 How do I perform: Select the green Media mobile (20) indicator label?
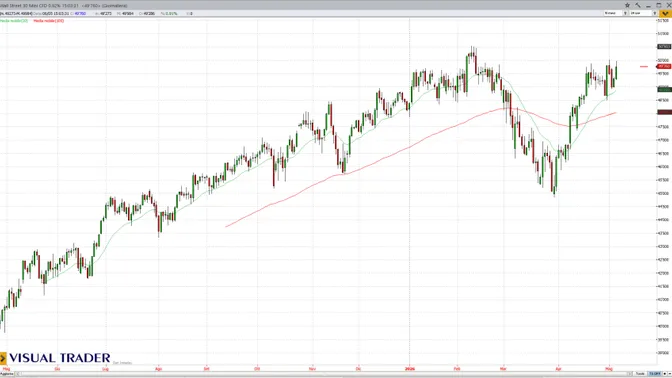(x=14, y=21)
